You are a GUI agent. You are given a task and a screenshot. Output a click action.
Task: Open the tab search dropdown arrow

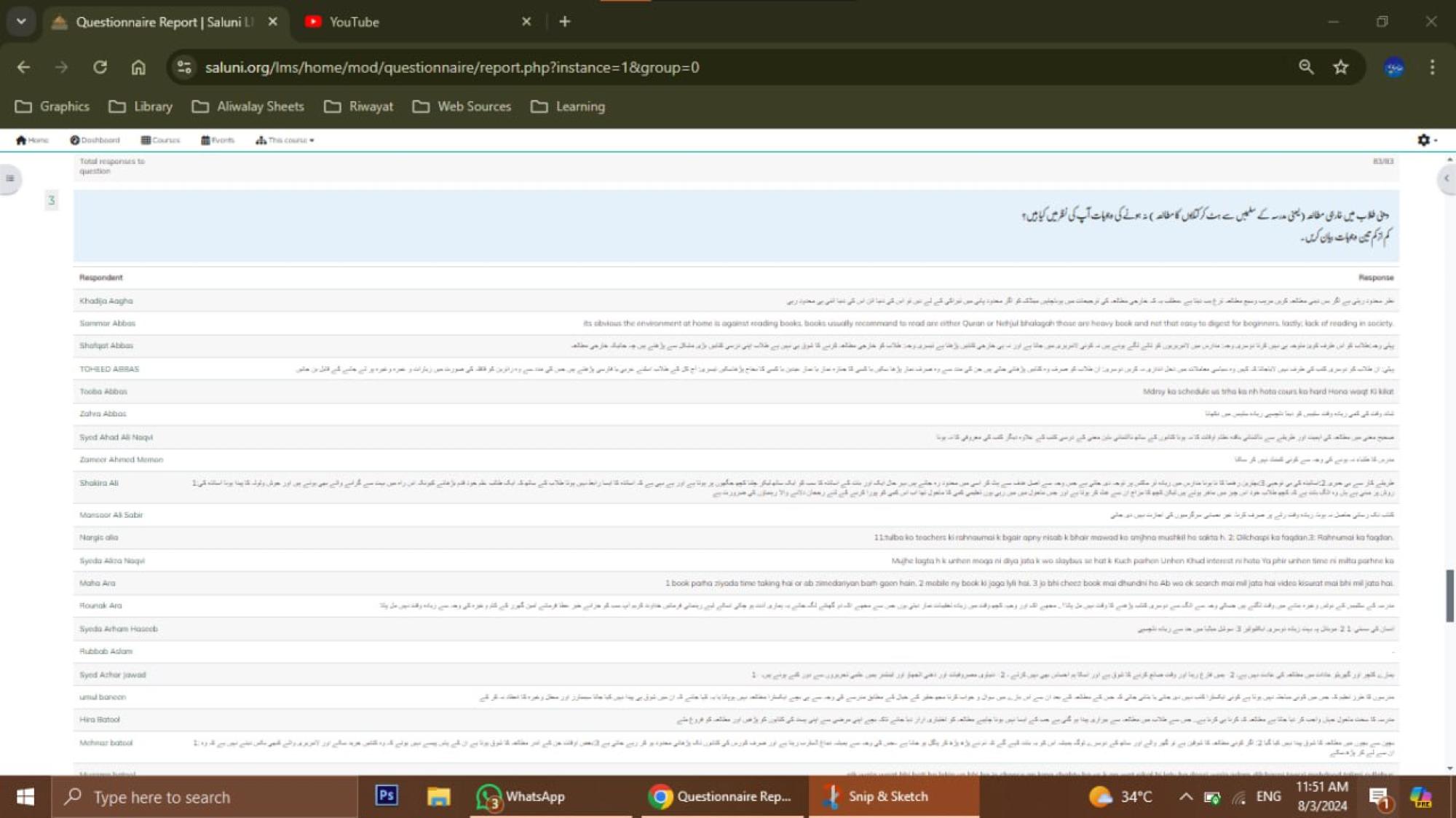tap(21, 21)
